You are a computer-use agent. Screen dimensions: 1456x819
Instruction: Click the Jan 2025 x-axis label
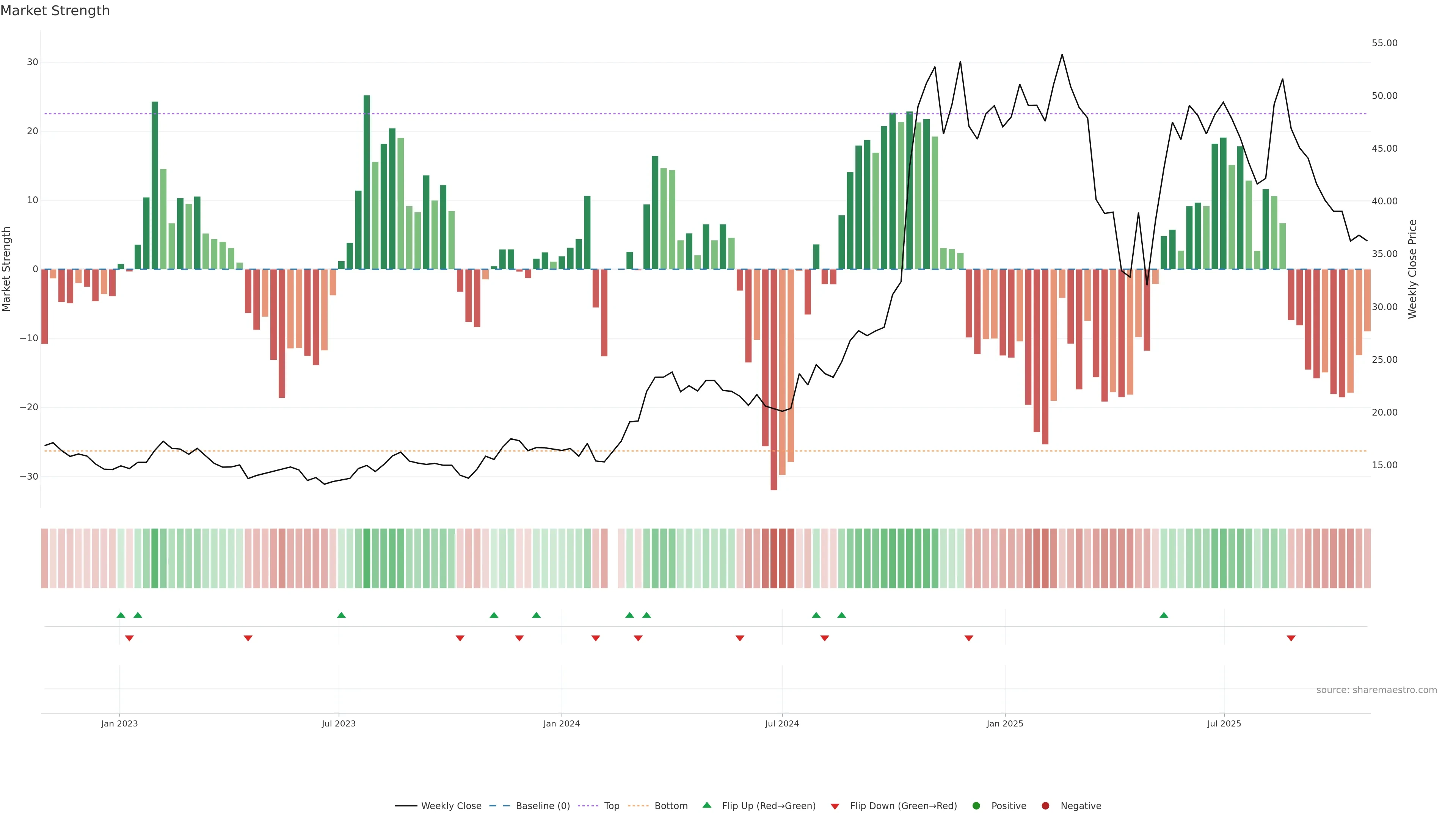click(x=1004, y=723)
